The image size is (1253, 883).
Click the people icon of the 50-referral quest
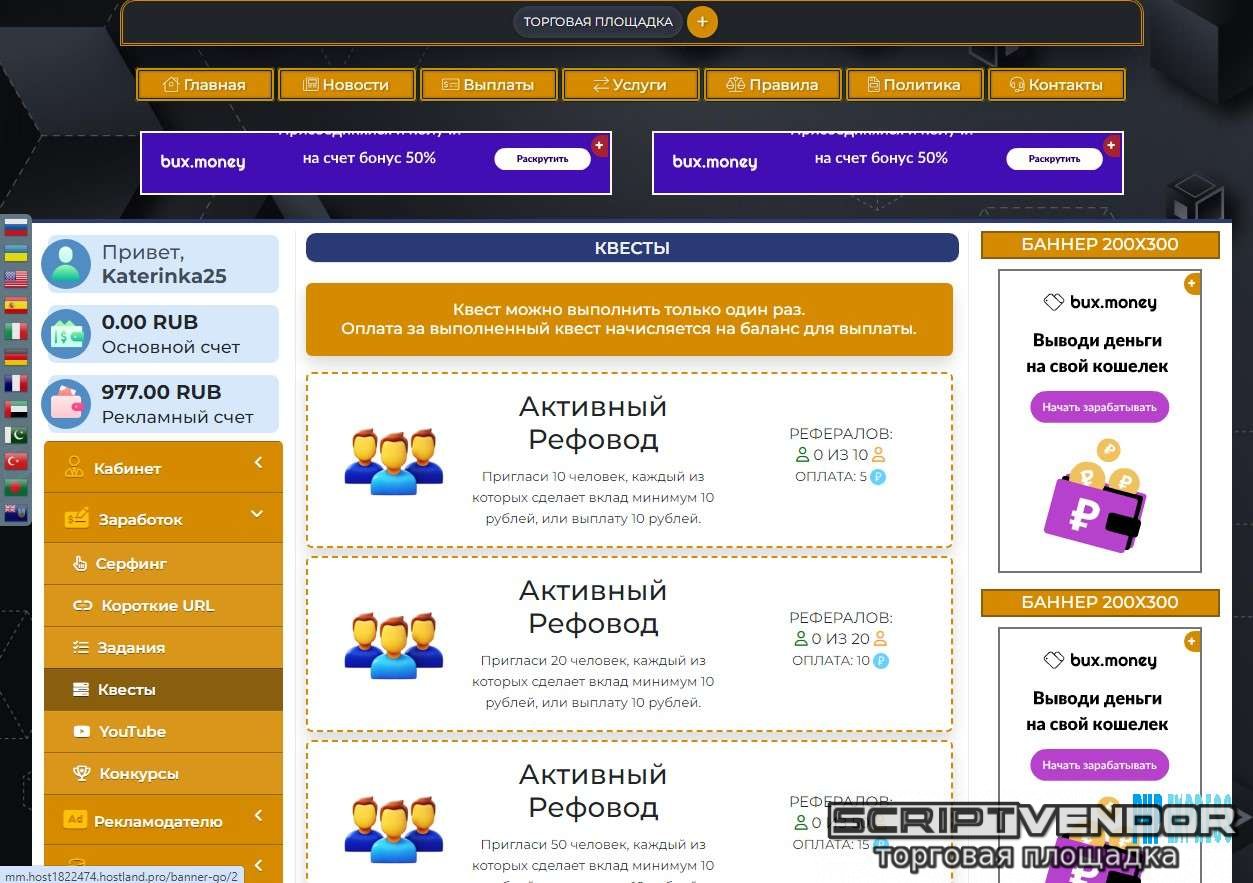click(x=394, y=829)
